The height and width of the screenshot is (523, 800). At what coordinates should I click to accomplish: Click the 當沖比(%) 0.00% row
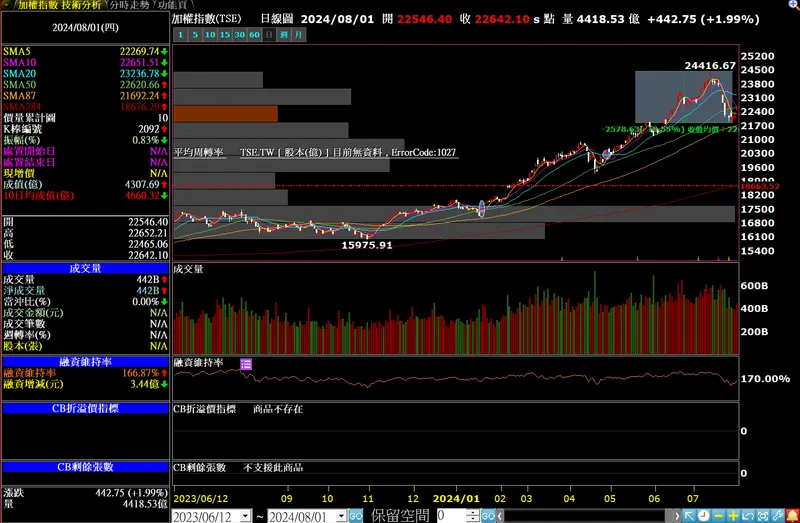click(x=85, y=302)
